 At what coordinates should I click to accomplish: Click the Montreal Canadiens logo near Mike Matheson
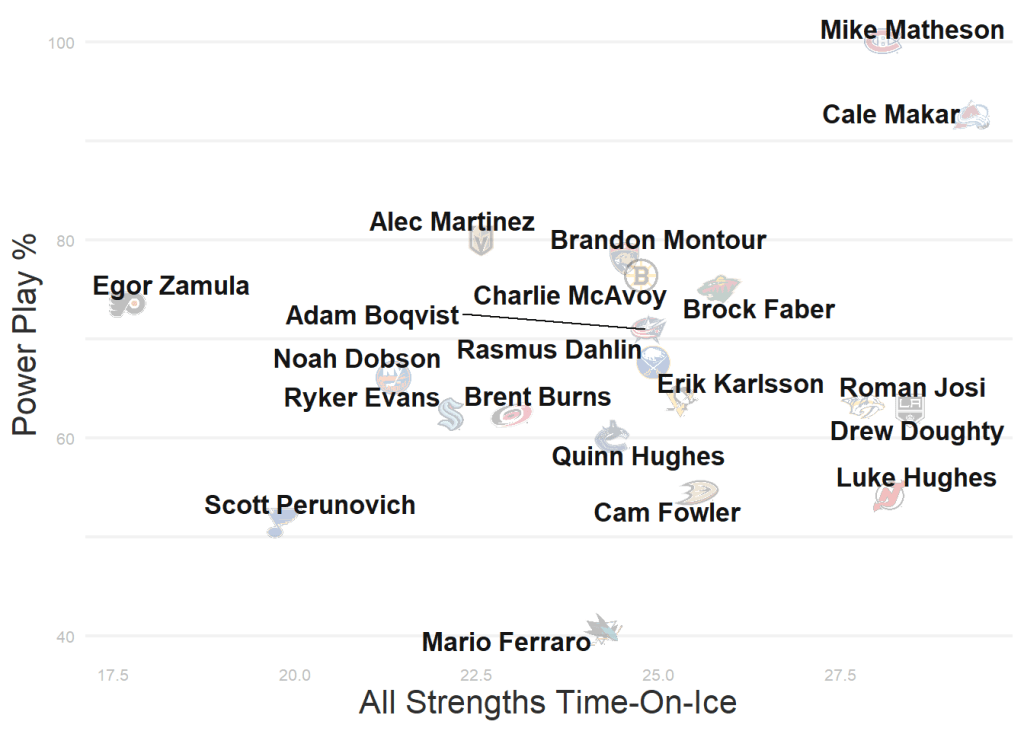pyautogui.click(x=882, y=43)
